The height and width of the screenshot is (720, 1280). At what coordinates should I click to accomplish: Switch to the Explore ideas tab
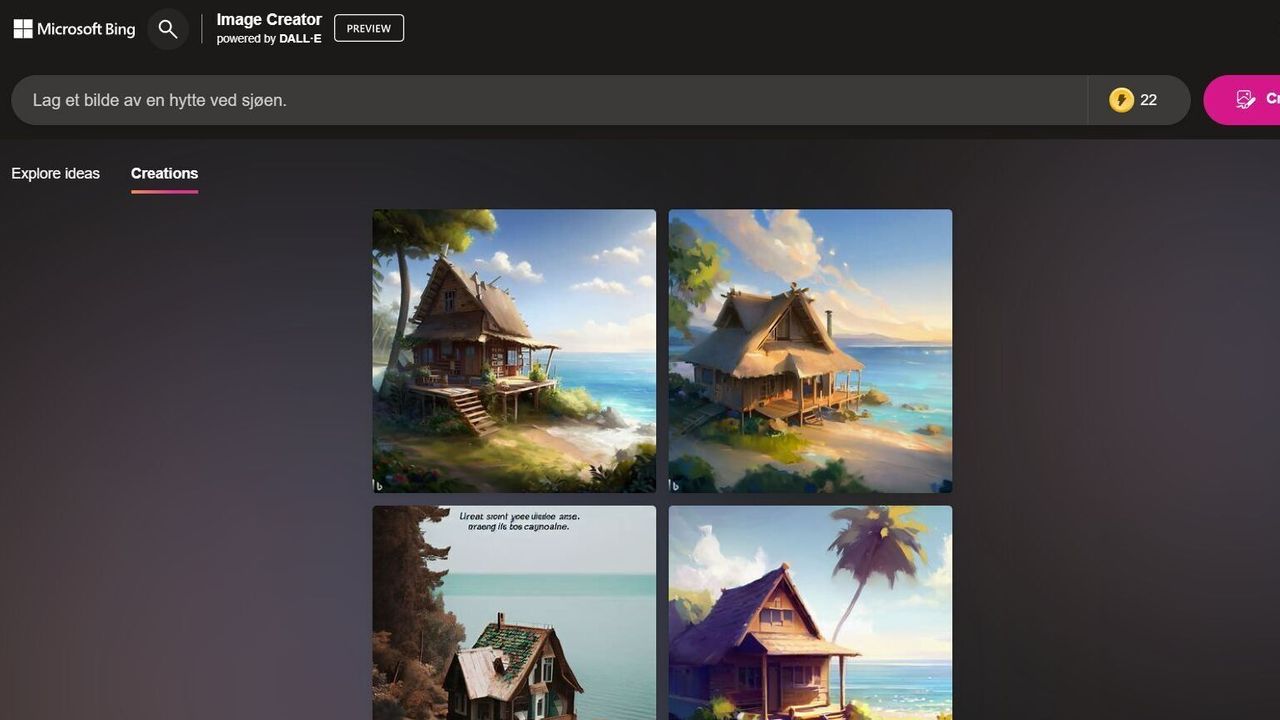click(x=55, y=173)
